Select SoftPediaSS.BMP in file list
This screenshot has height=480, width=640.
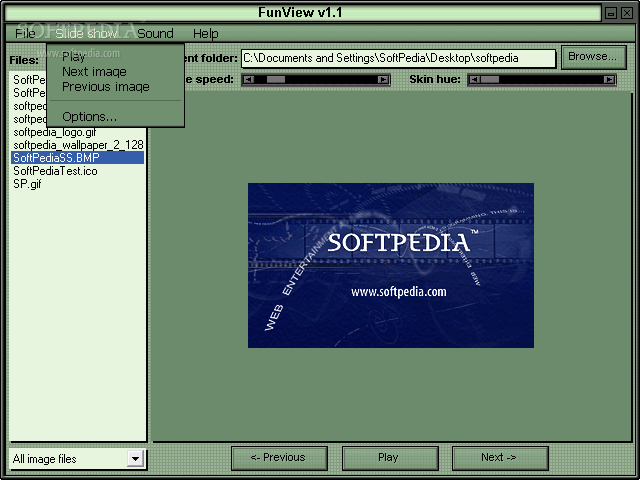pos(78,158)
